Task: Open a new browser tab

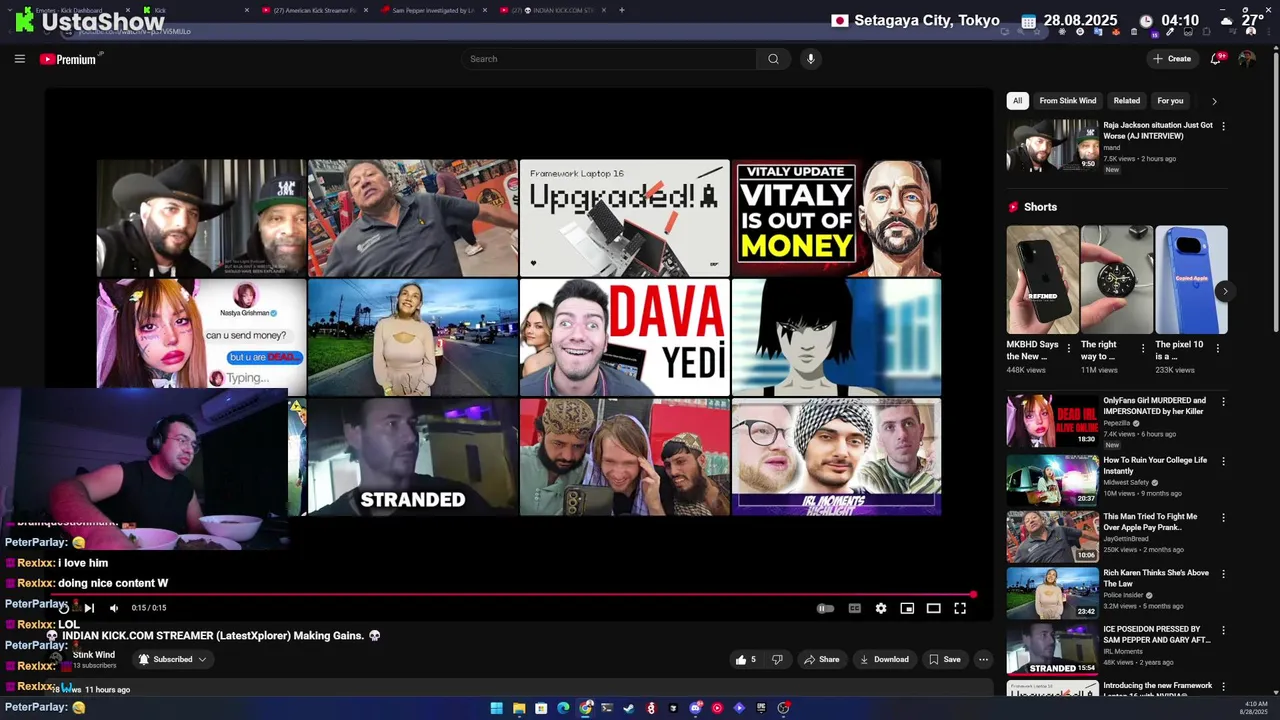Action: tap(622, 10)
